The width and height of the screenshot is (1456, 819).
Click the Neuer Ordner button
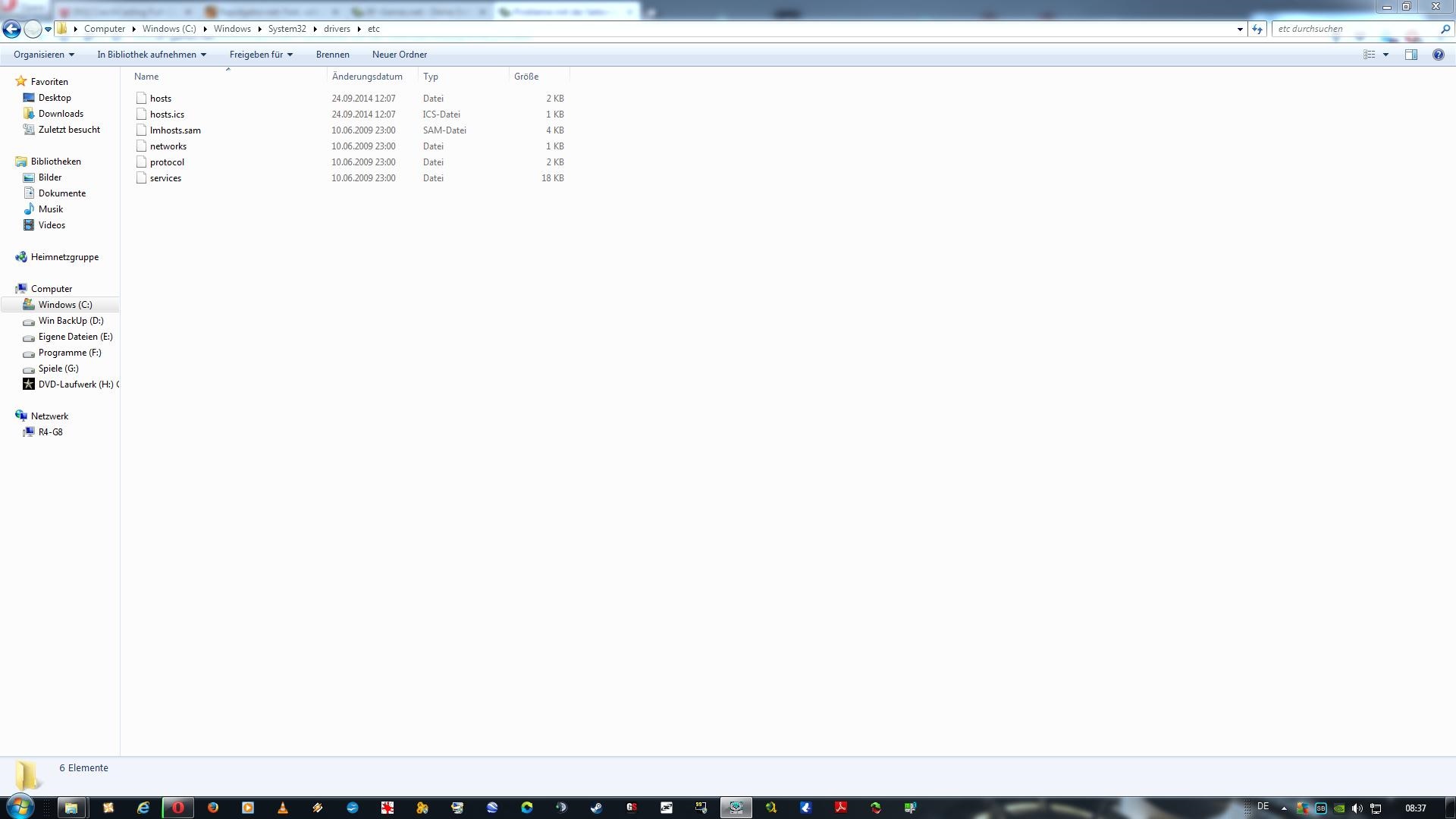pyautogui.click(x=399, y=55)
